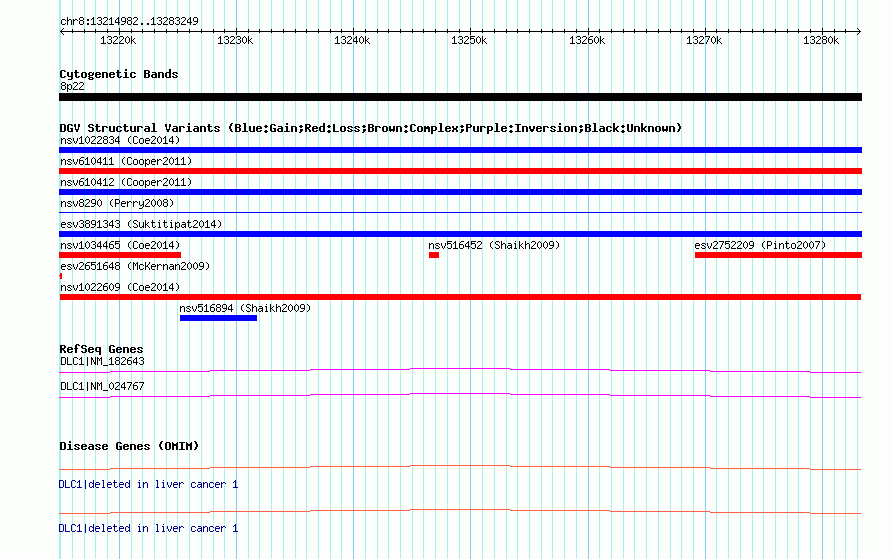Click the 8p22 band label
This screenshot has width=890, height=559.
point(72,86)
